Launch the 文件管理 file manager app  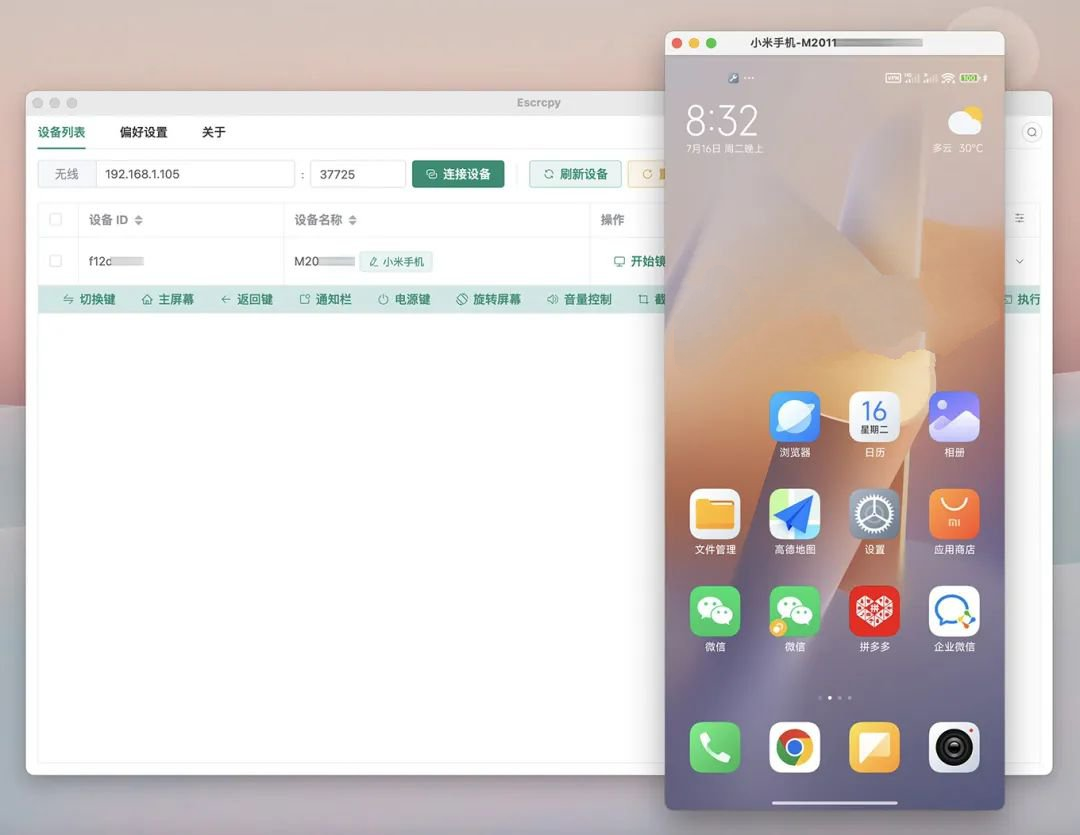[x=715, y=514]
